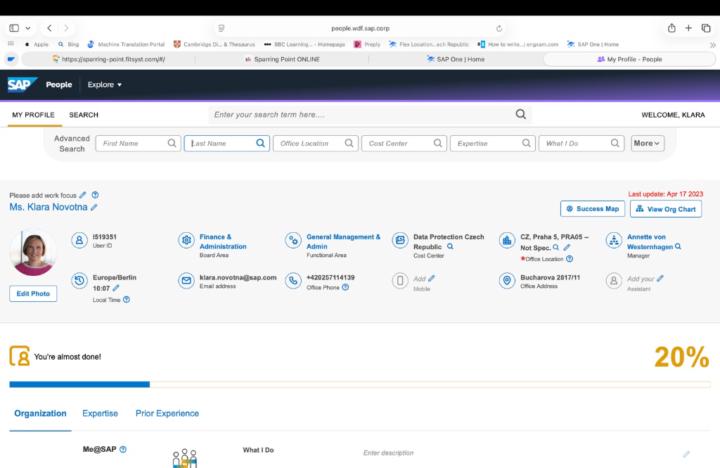Click the Office Location building icon
Image resolution: width=720 pixels, height=468 pixels.
coord(507,240)
